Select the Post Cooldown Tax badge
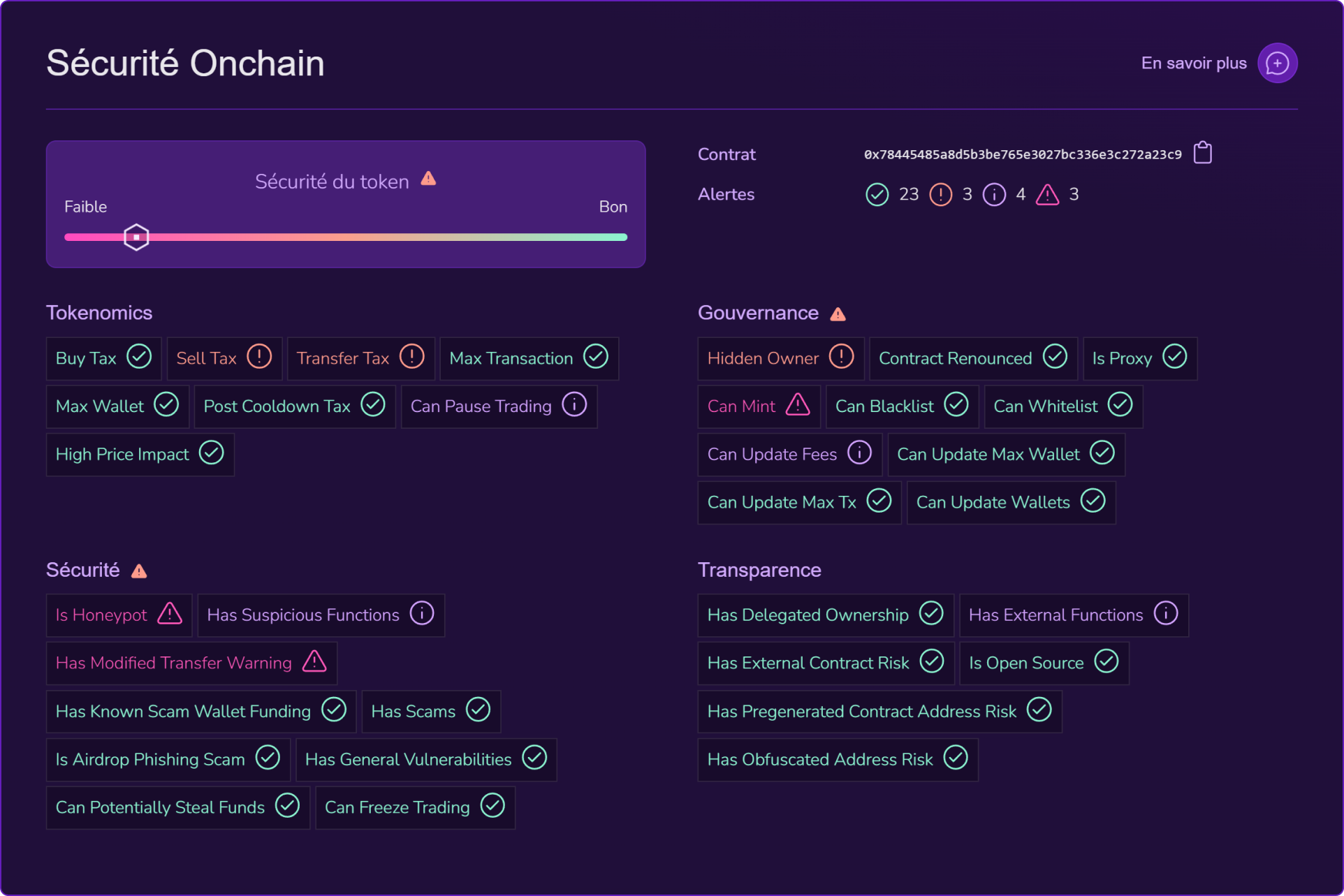Screen dimensions: 1344x896 coord(295,406)
